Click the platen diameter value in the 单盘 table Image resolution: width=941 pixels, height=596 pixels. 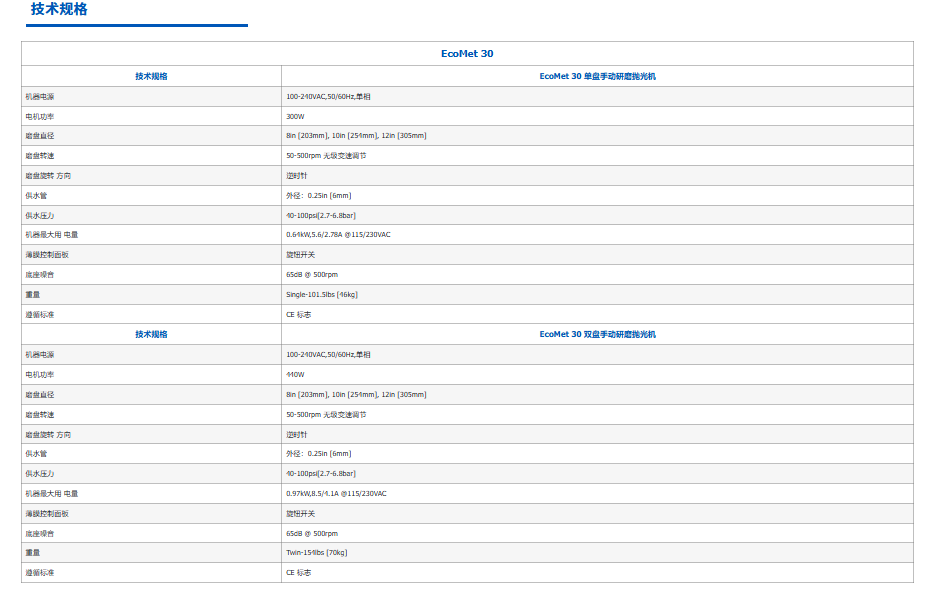[x=356, y=136]
